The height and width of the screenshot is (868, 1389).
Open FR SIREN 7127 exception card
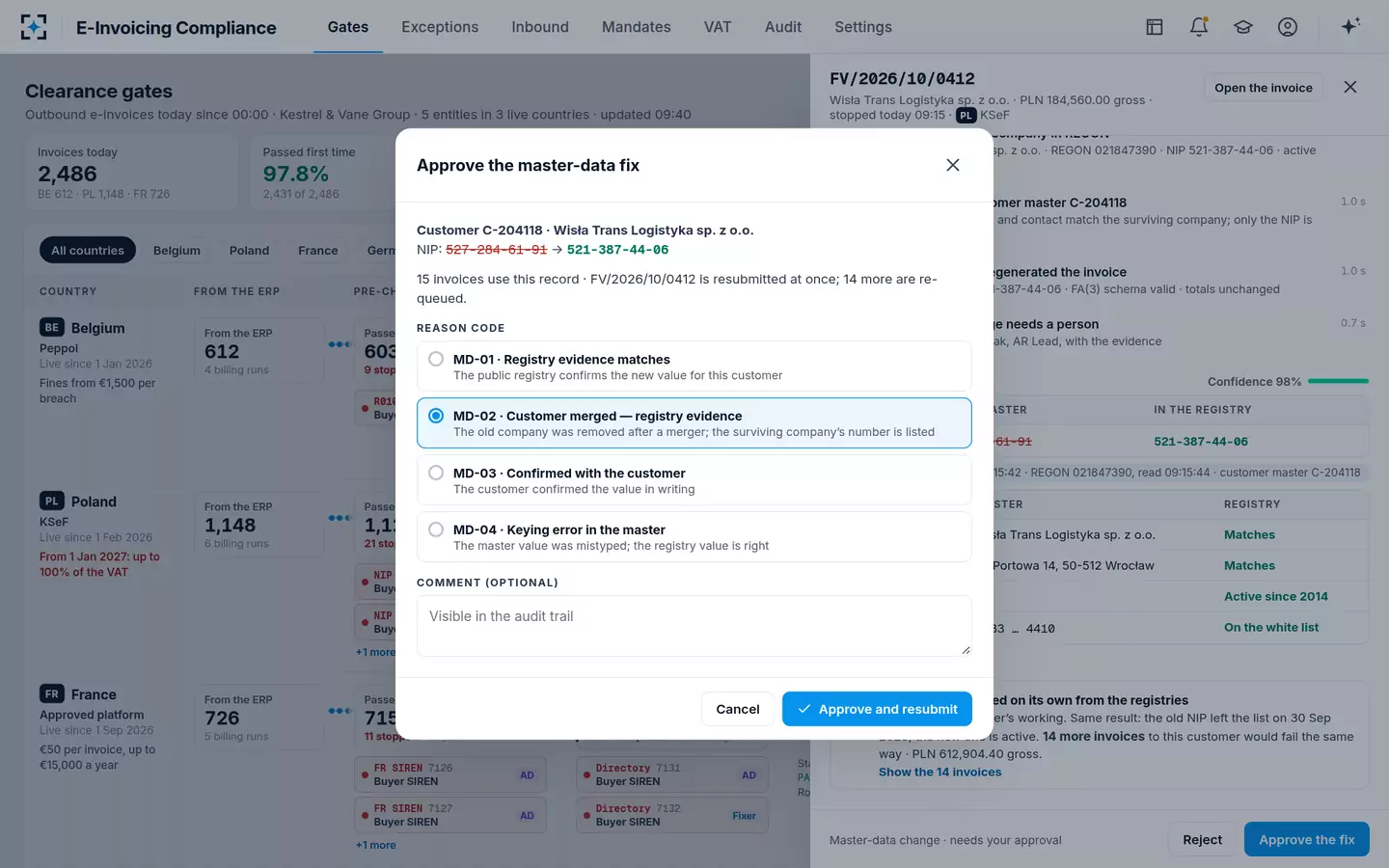point(449,815)
